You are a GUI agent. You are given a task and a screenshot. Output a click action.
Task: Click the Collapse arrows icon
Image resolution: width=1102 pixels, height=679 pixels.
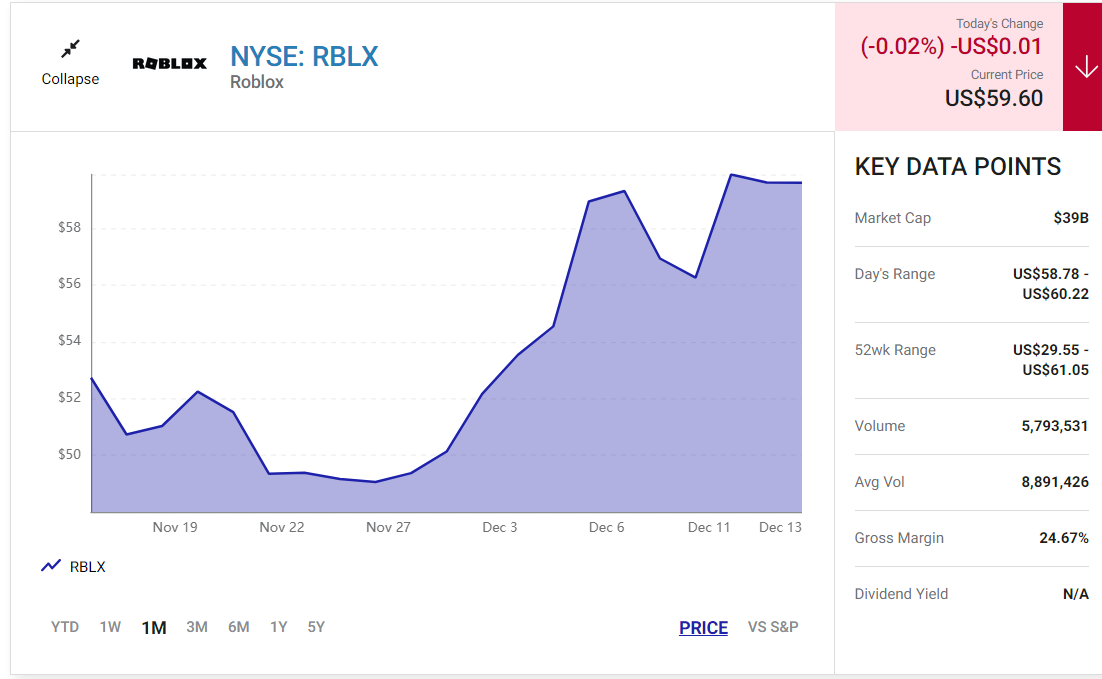pyautogui.click(x=70, y=48)
